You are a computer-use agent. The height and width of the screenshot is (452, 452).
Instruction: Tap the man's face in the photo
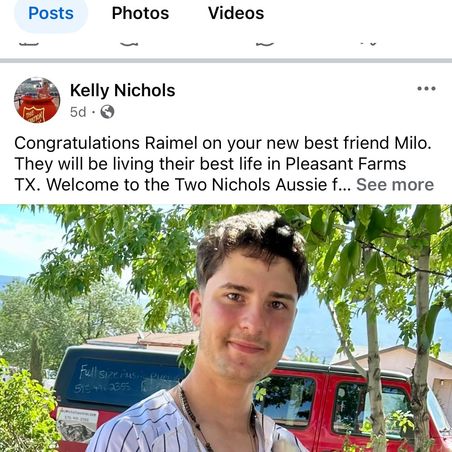[250, 320]
